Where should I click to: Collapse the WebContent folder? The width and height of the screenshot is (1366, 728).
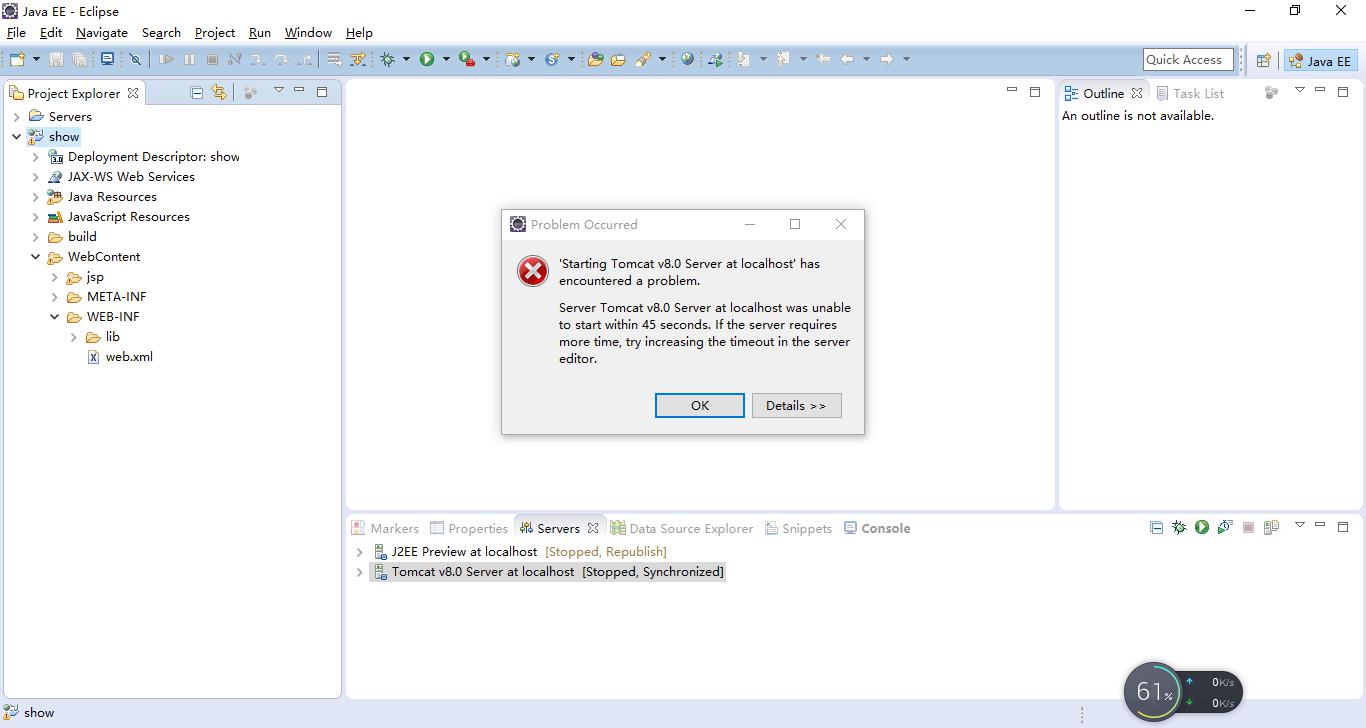(x=35, y=257)
